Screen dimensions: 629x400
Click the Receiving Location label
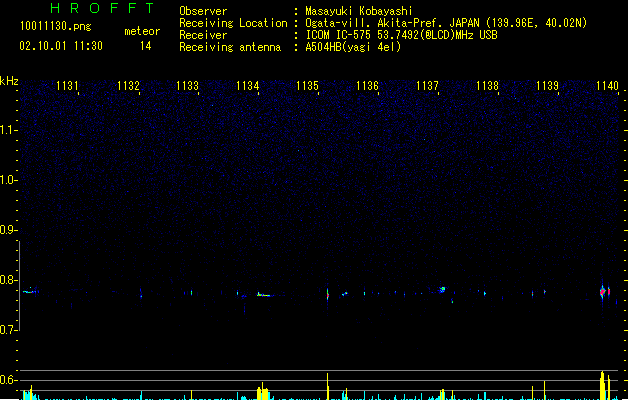tap(233, 23)
